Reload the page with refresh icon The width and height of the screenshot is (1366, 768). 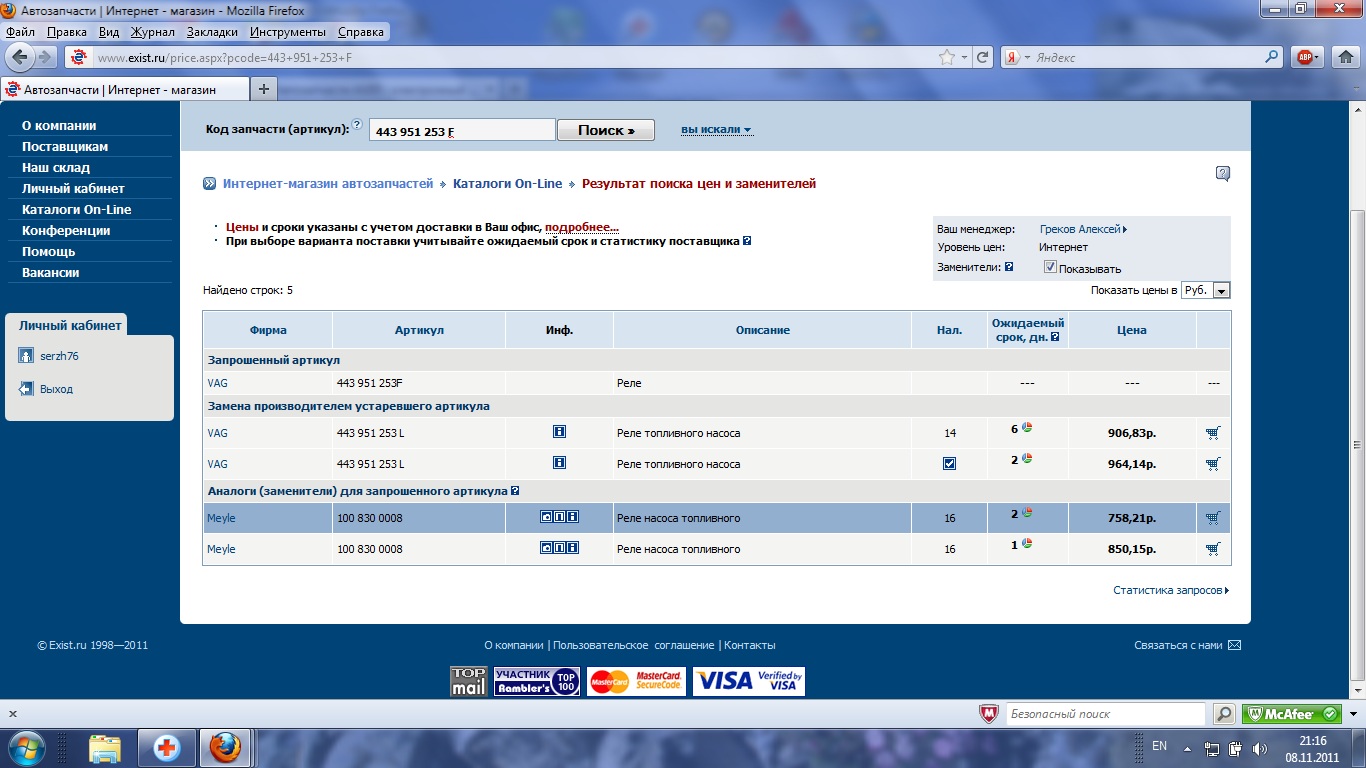click(x=982, y=58)
